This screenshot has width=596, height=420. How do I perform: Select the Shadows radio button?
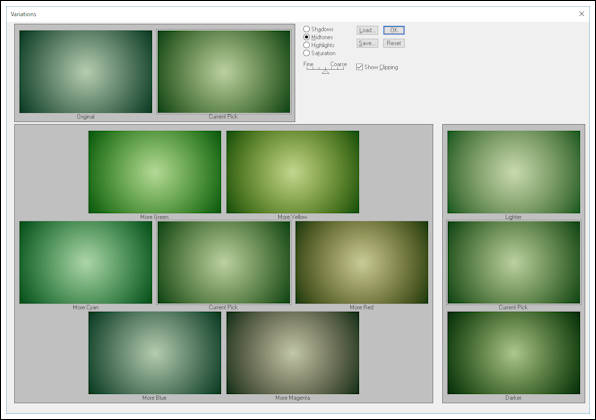(x=306, y=29)
